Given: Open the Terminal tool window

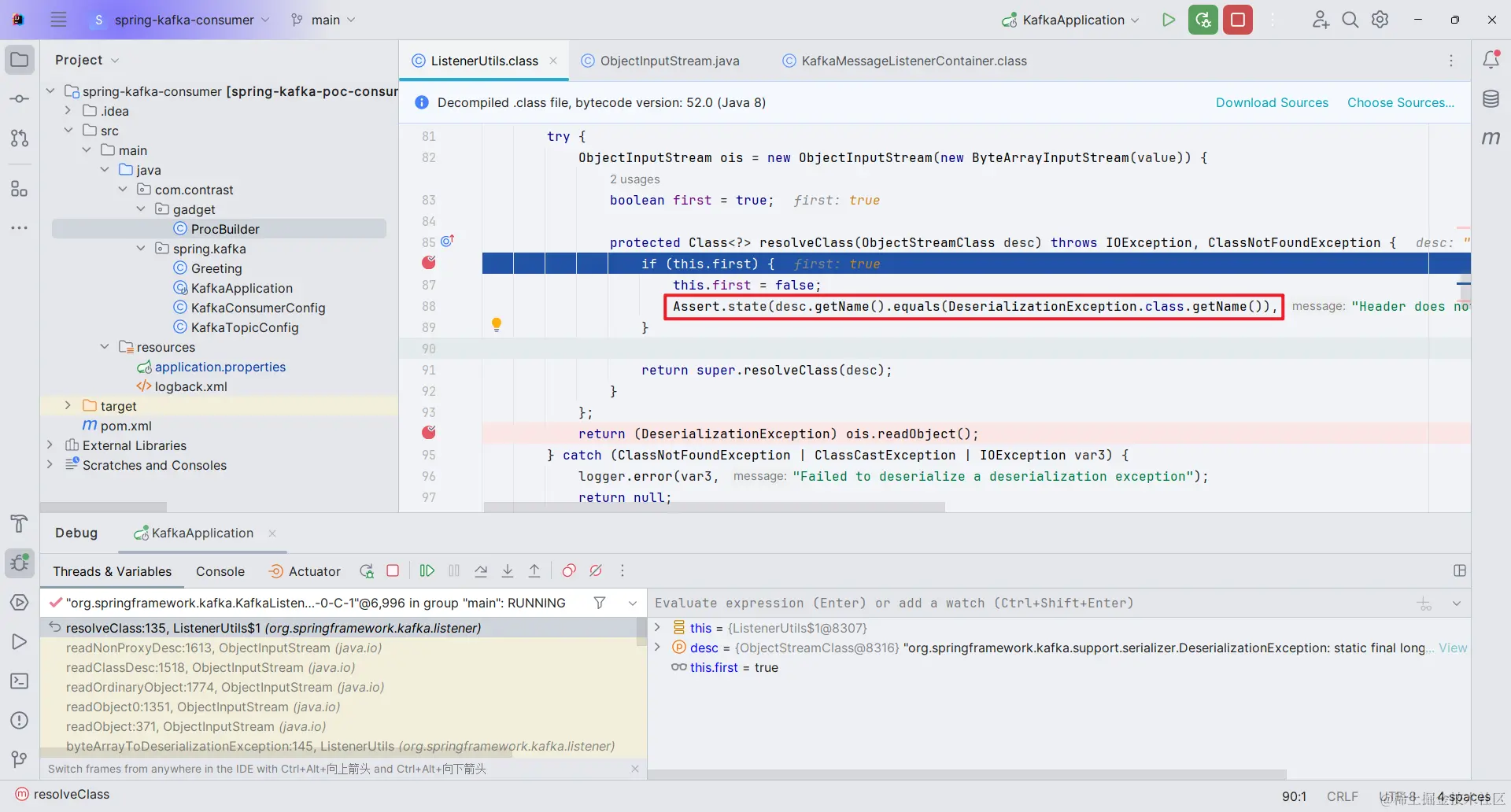Looking at the screenshot, I should click(x=20, y=681).
